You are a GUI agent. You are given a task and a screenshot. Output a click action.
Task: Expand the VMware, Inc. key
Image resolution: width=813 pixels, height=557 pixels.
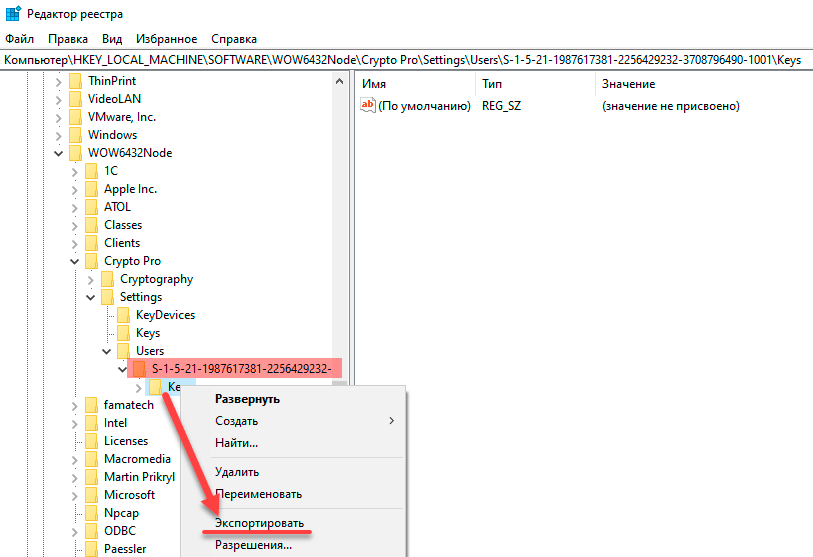pyautogui.click(x=59, y=118)
